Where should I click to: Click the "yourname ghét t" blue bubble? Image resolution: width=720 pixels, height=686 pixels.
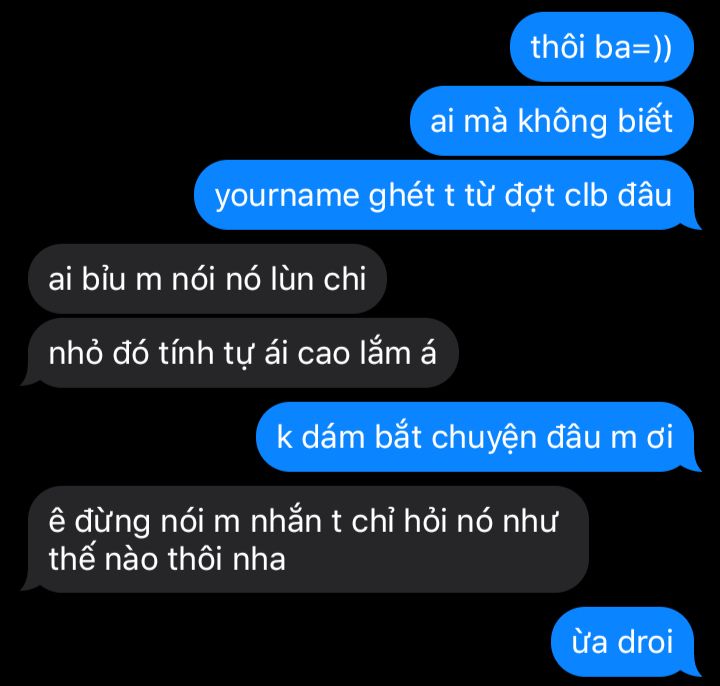tap(447, 195)
